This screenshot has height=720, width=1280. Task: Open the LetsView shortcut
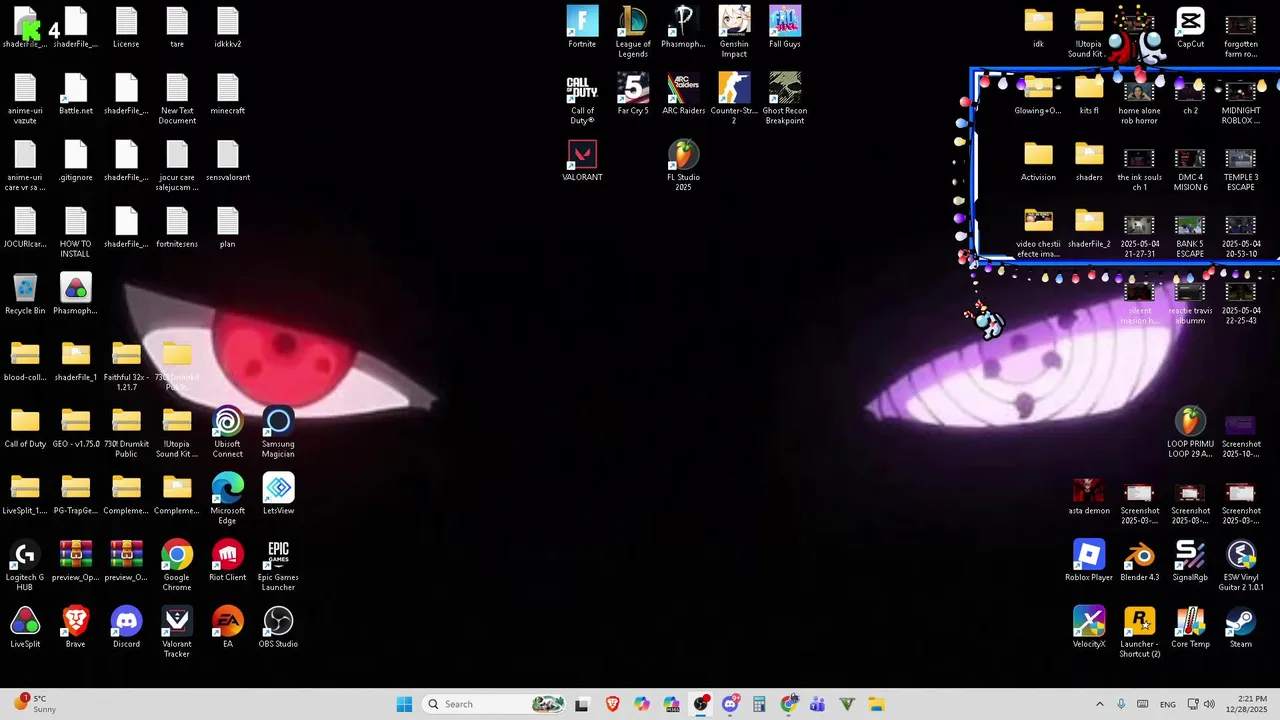coord(278,494)
